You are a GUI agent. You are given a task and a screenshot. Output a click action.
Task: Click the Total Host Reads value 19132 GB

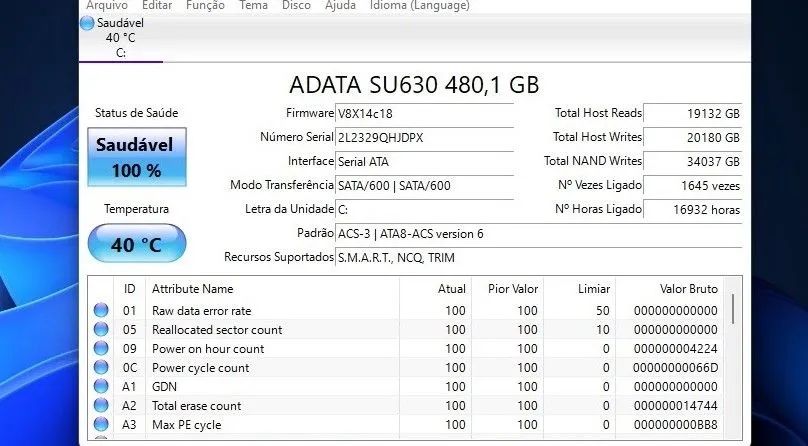click(x=693, y=114)
